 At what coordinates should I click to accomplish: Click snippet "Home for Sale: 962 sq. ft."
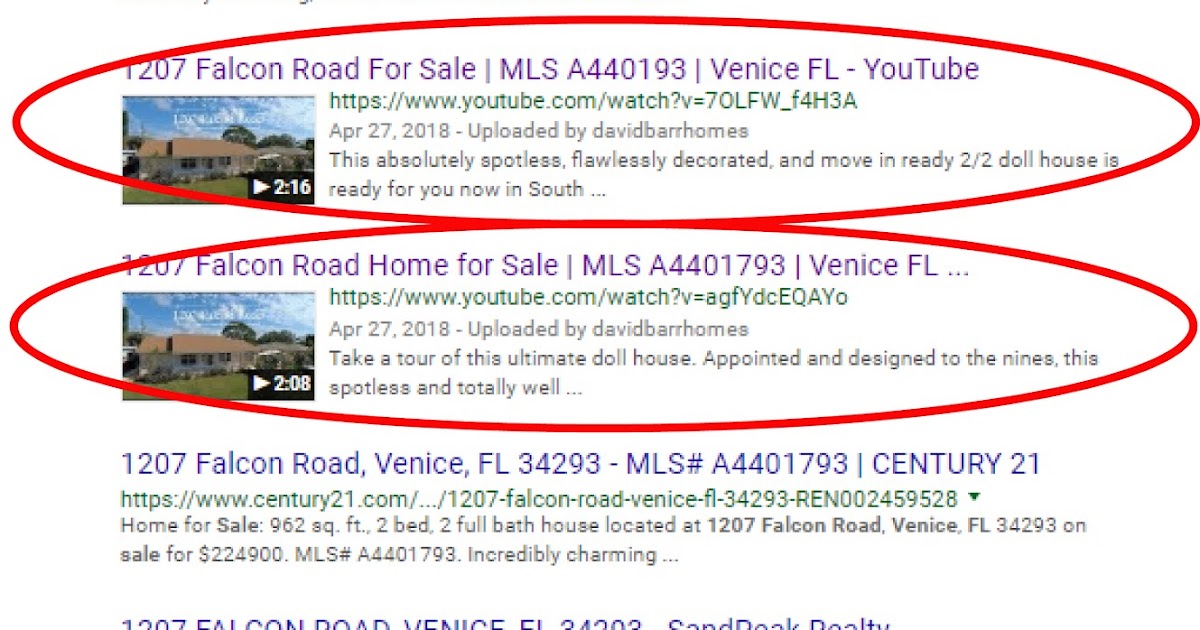604,540
